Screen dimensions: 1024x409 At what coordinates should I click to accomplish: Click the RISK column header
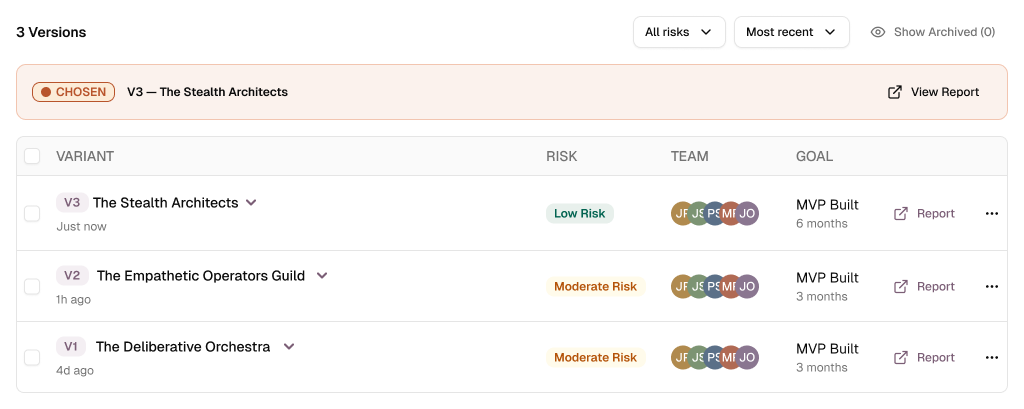click(x=562, y=157)
